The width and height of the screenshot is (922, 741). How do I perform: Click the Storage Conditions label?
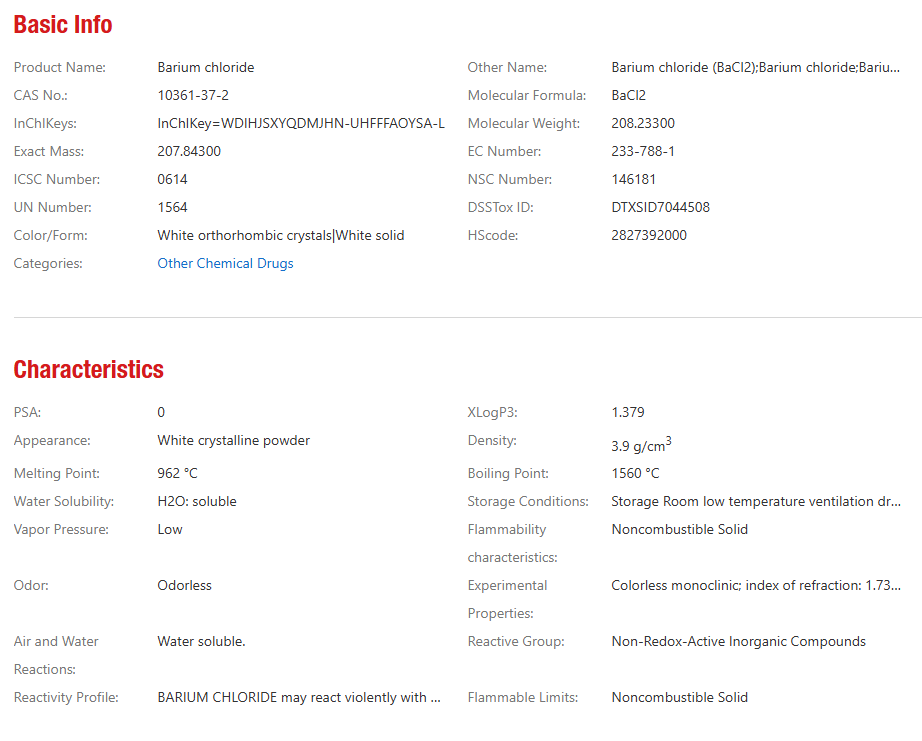click(528, 502)
